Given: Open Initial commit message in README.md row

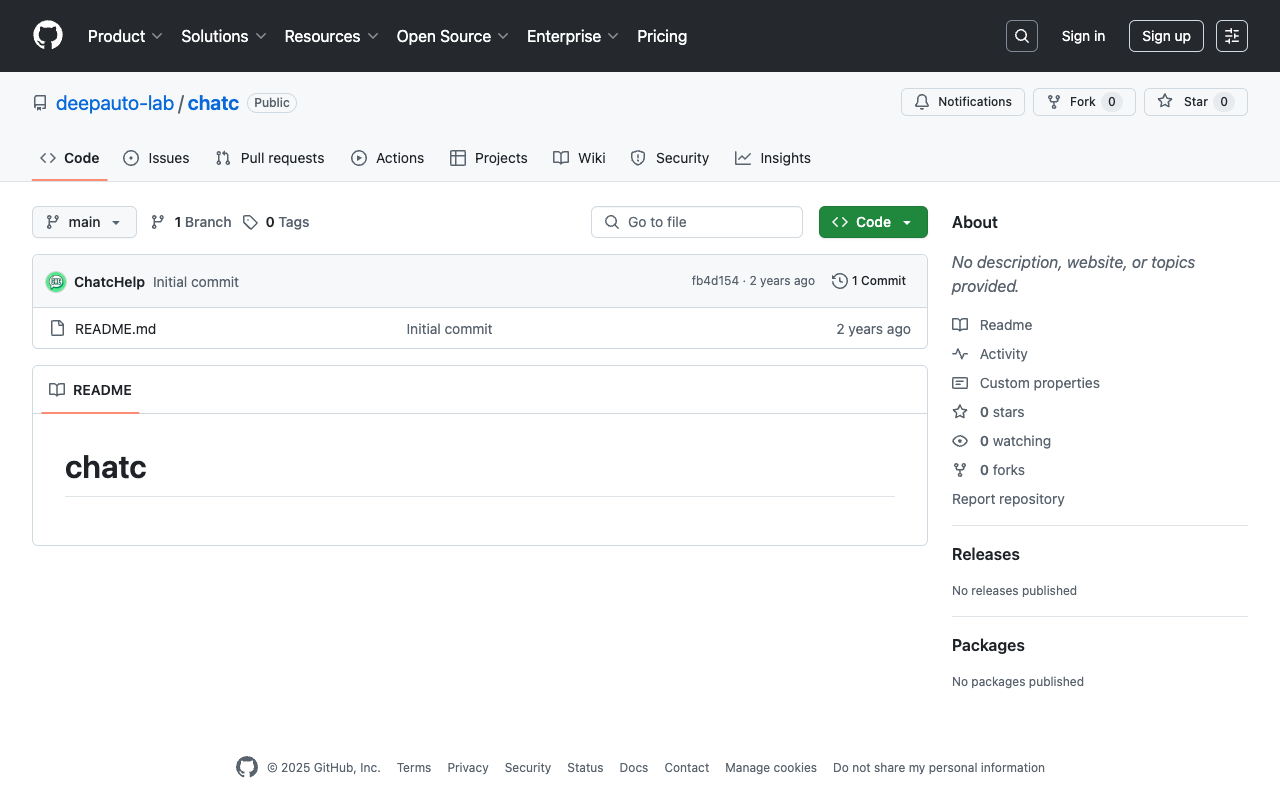Looking at the screenshot, I should [449, 329].
